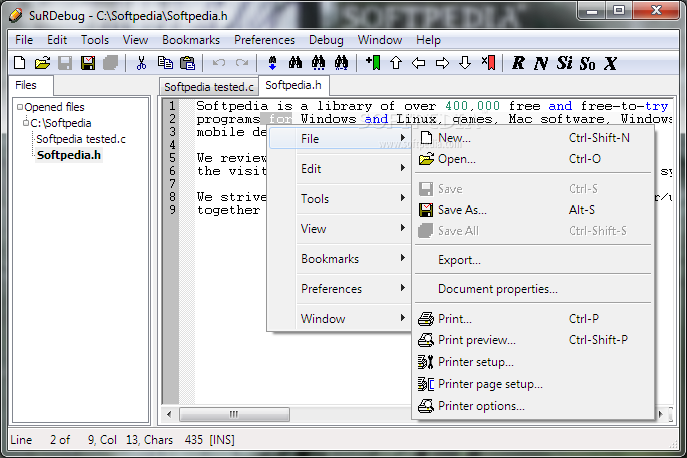Image resolution: width=687 pixels, height=458 pixels.
Task: Choose Printer page setup... from the submenu
Action: pyautogui.click(x=532, y=384)
